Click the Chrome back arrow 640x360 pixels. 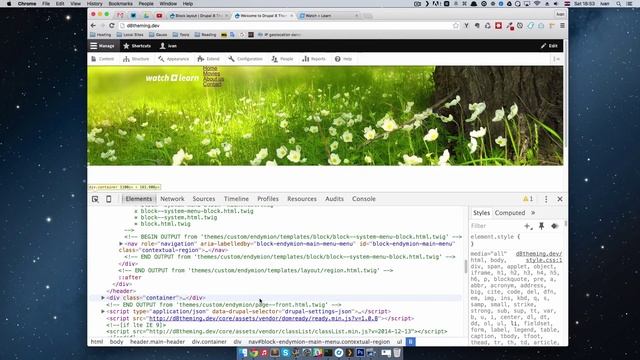pos(93,25)
